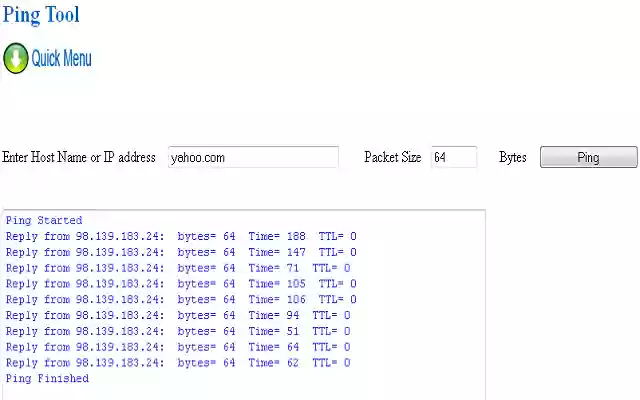Click the Packet Size field showing 64

click(454, 157)
